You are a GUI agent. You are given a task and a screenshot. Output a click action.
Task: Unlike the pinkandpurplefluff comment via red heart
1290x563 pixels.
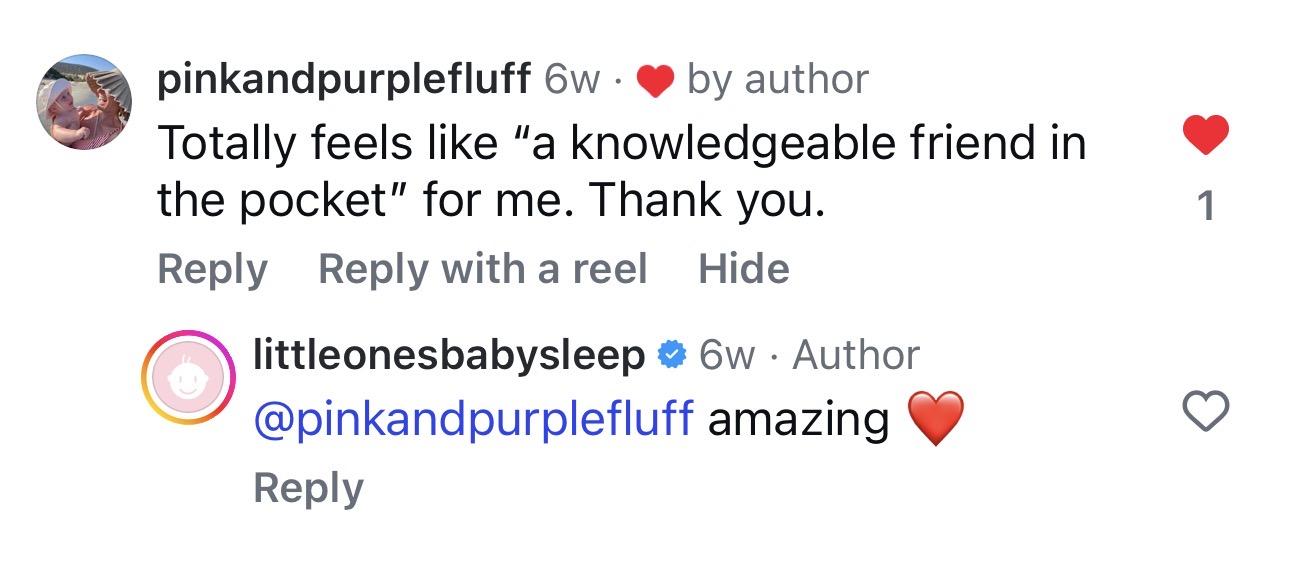1205,134
